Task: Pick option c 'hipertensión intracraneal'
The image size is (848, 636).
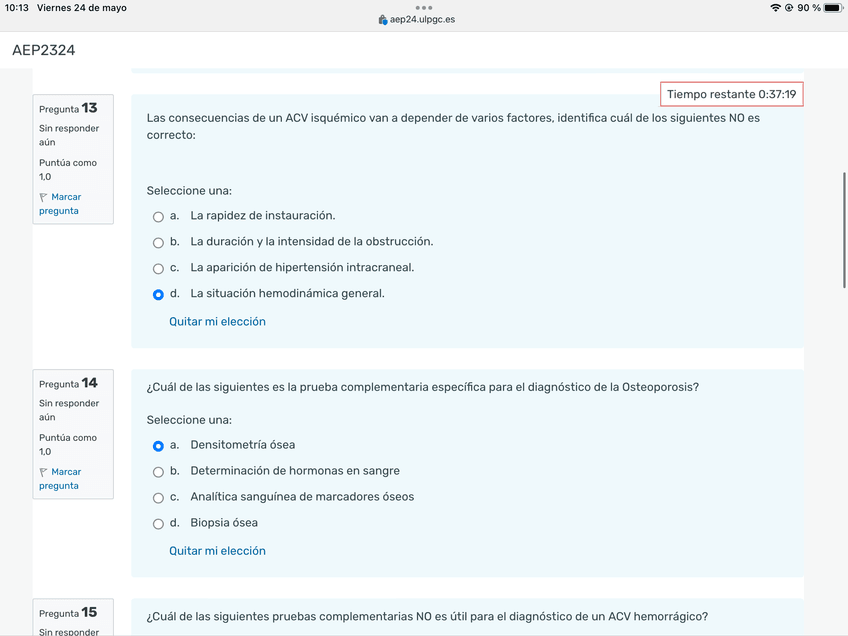Action: pos(158,269)
